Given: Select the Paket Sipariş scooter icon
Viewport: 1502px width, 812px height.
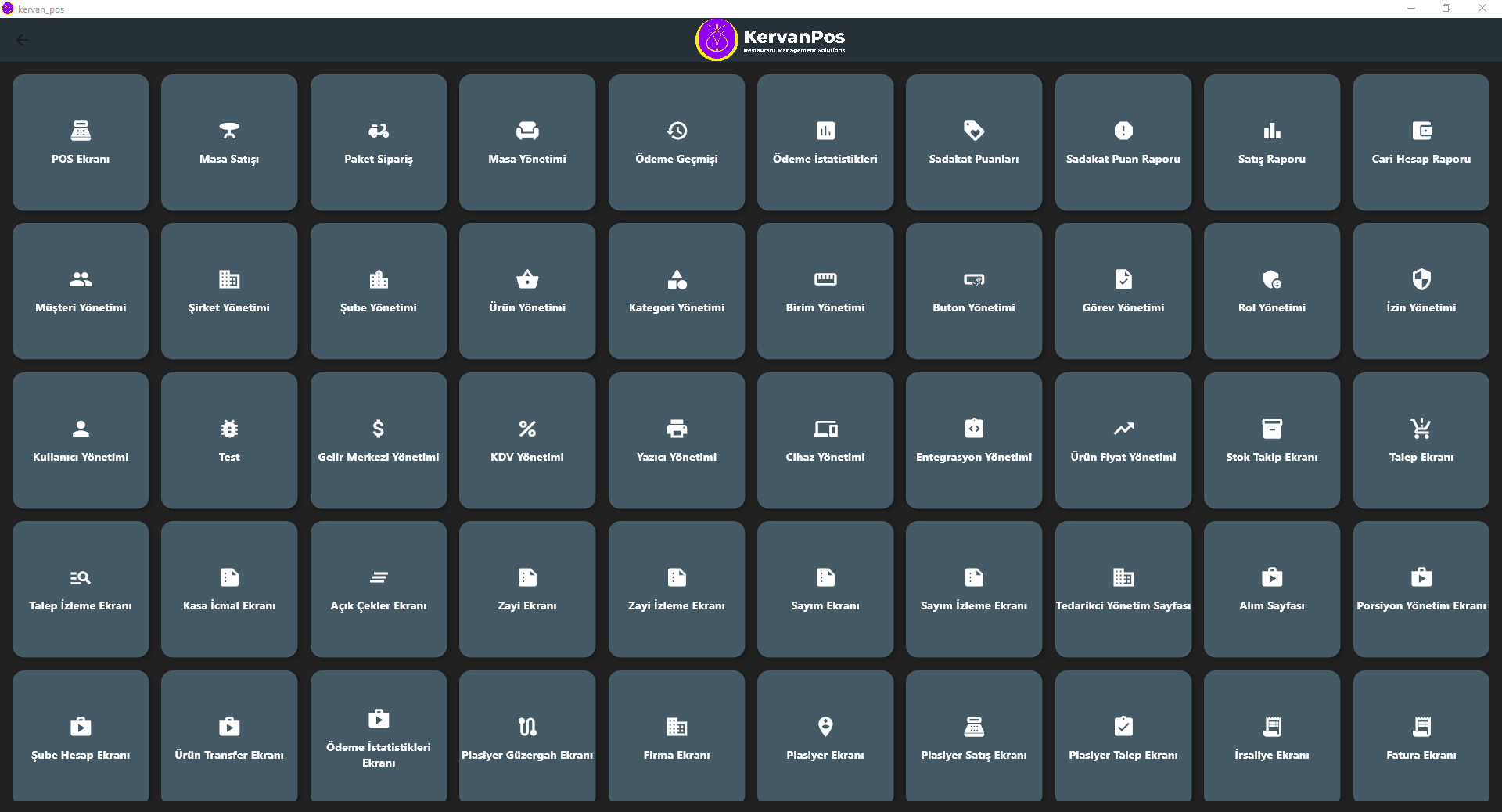Looking at the screenshot, I should tap(379, 131).
